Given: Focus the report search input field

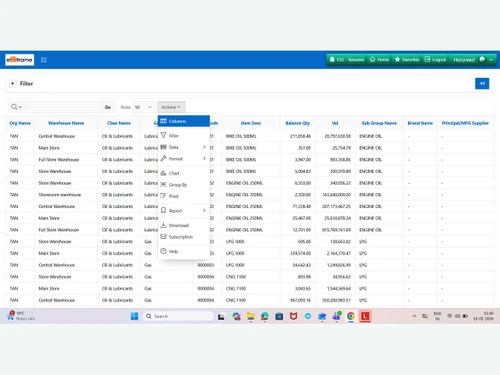Looking at the screenshot, I should tap(63, 107).
